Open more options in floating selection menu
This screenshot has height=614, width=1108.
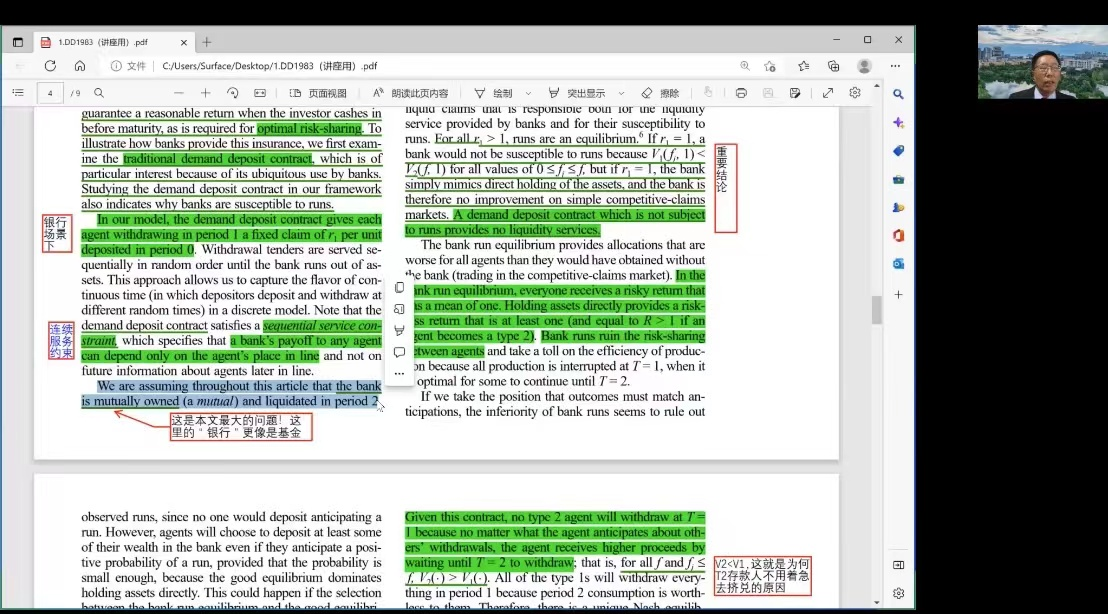click(x=399, y=374)
